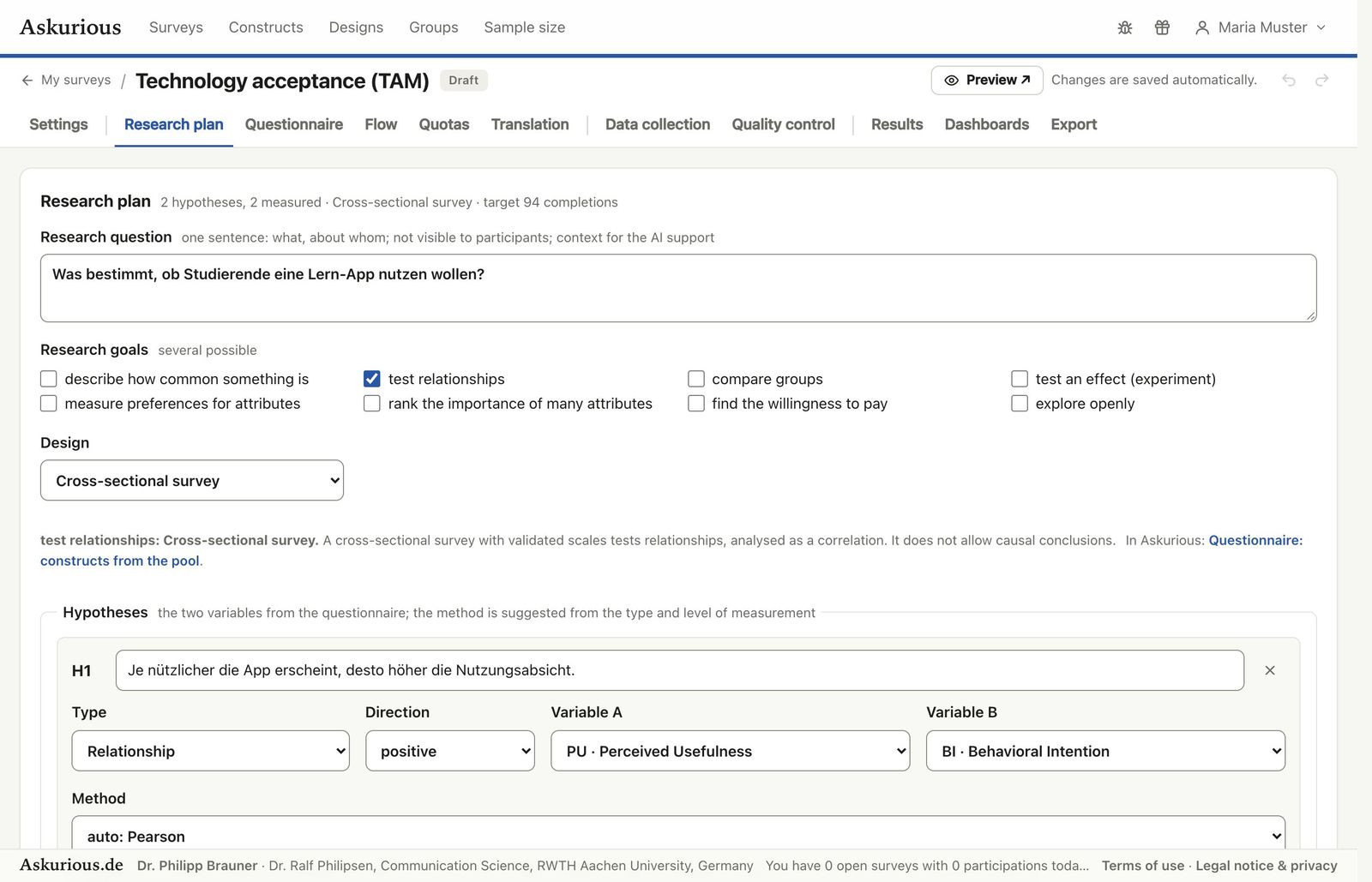Open the Settings tab
Screen dimensions: 1372x882
pyautogui.click(x=58, y=124)
